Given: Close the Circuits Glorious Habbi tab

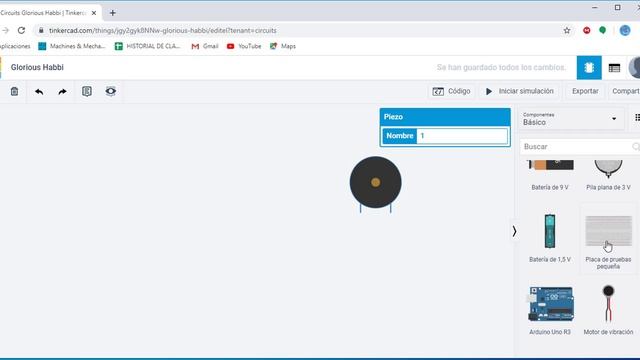Looking at the screenshot, I should click(x=94, y=13).
